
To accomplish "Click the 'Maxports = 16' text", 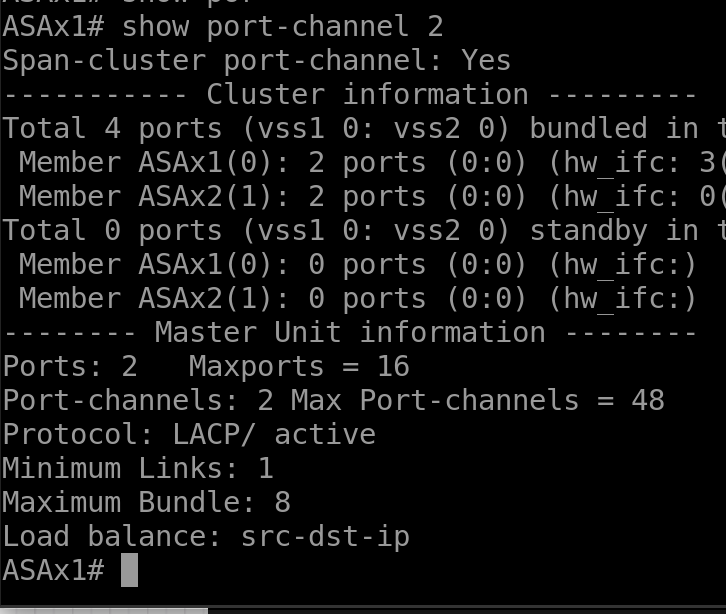I will click(299, 366).
